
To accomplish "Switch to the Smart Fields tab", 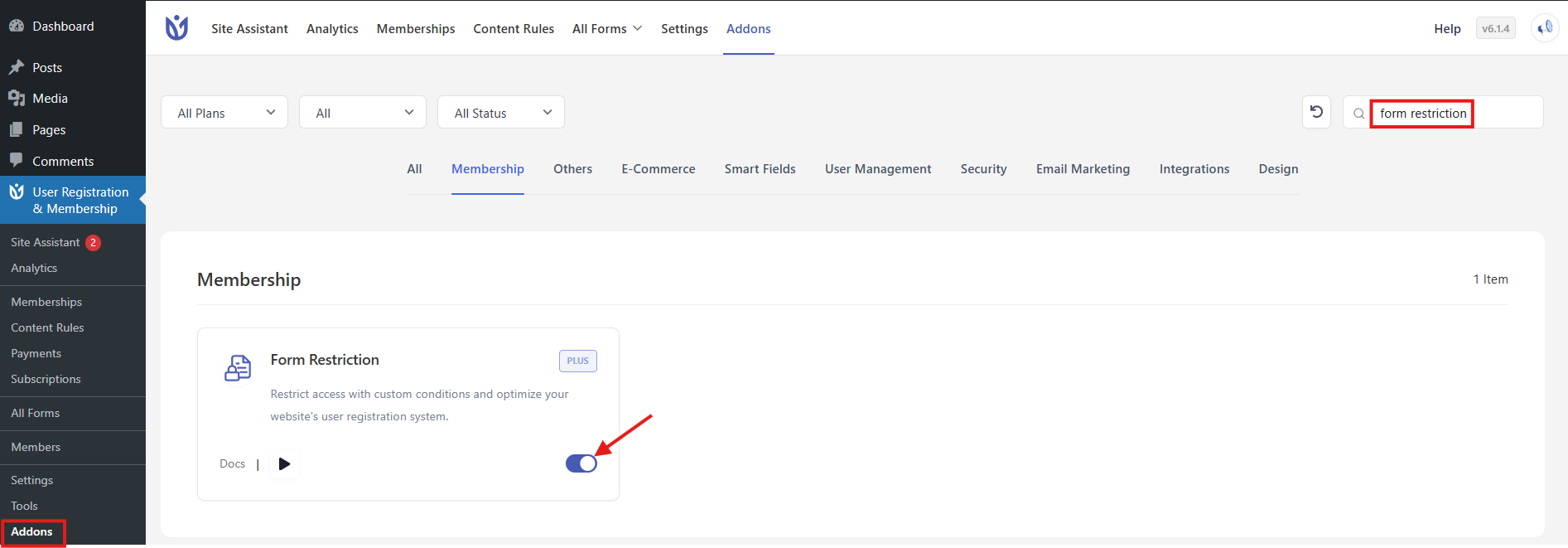I will (x=760, y=169).
